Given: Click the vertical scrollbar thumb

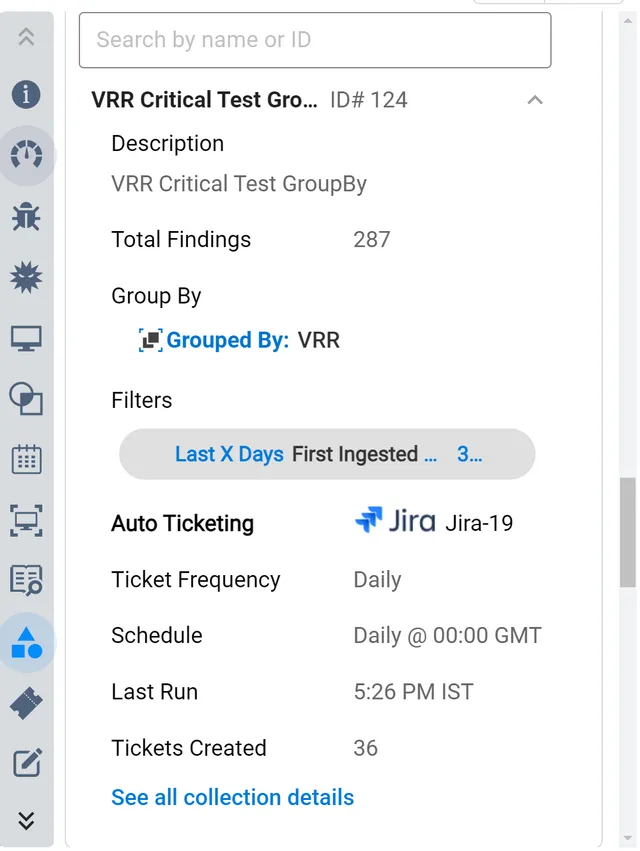Looking at the screenshot, I should (x=628, y=532).
